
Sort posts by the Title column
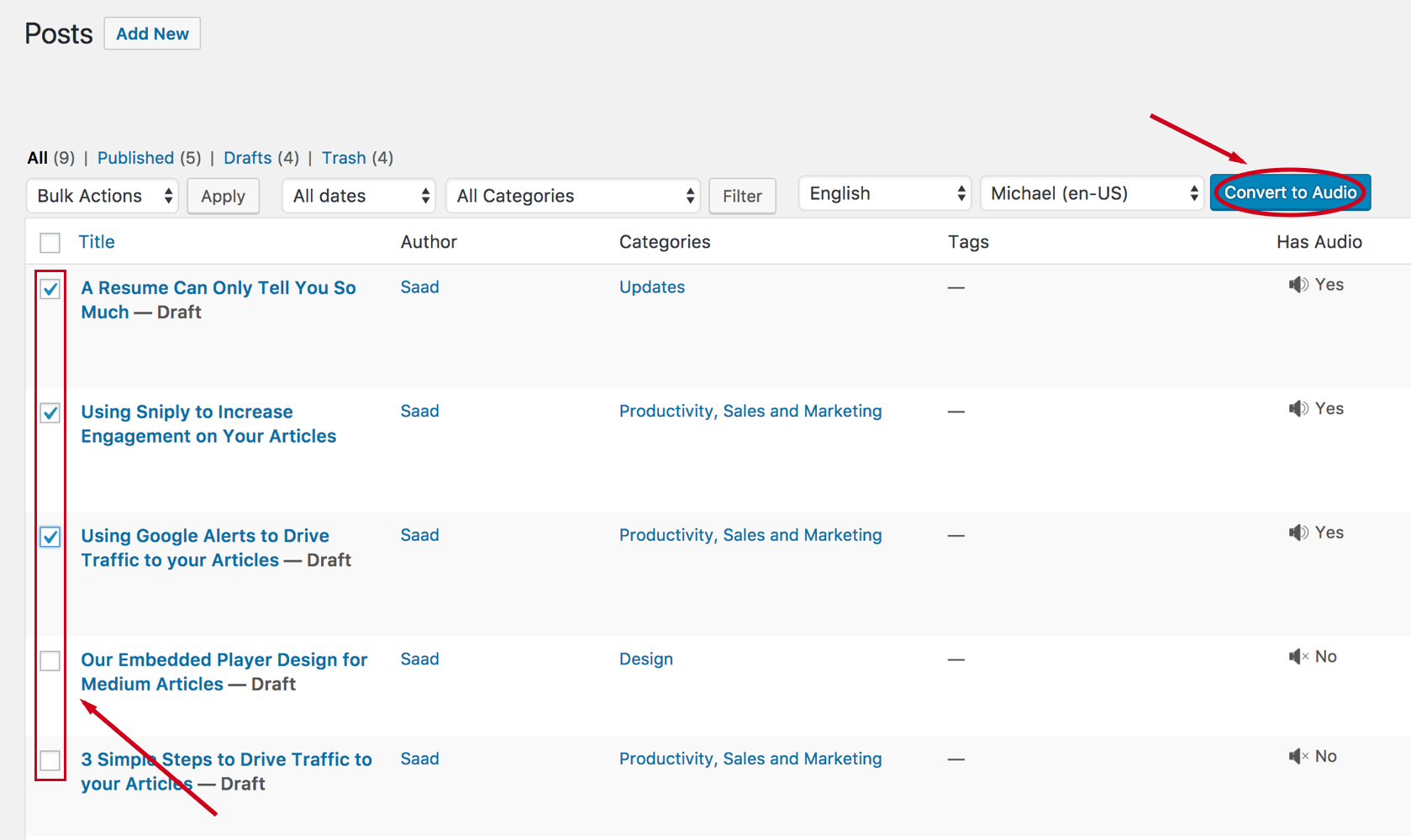[97, 242]
